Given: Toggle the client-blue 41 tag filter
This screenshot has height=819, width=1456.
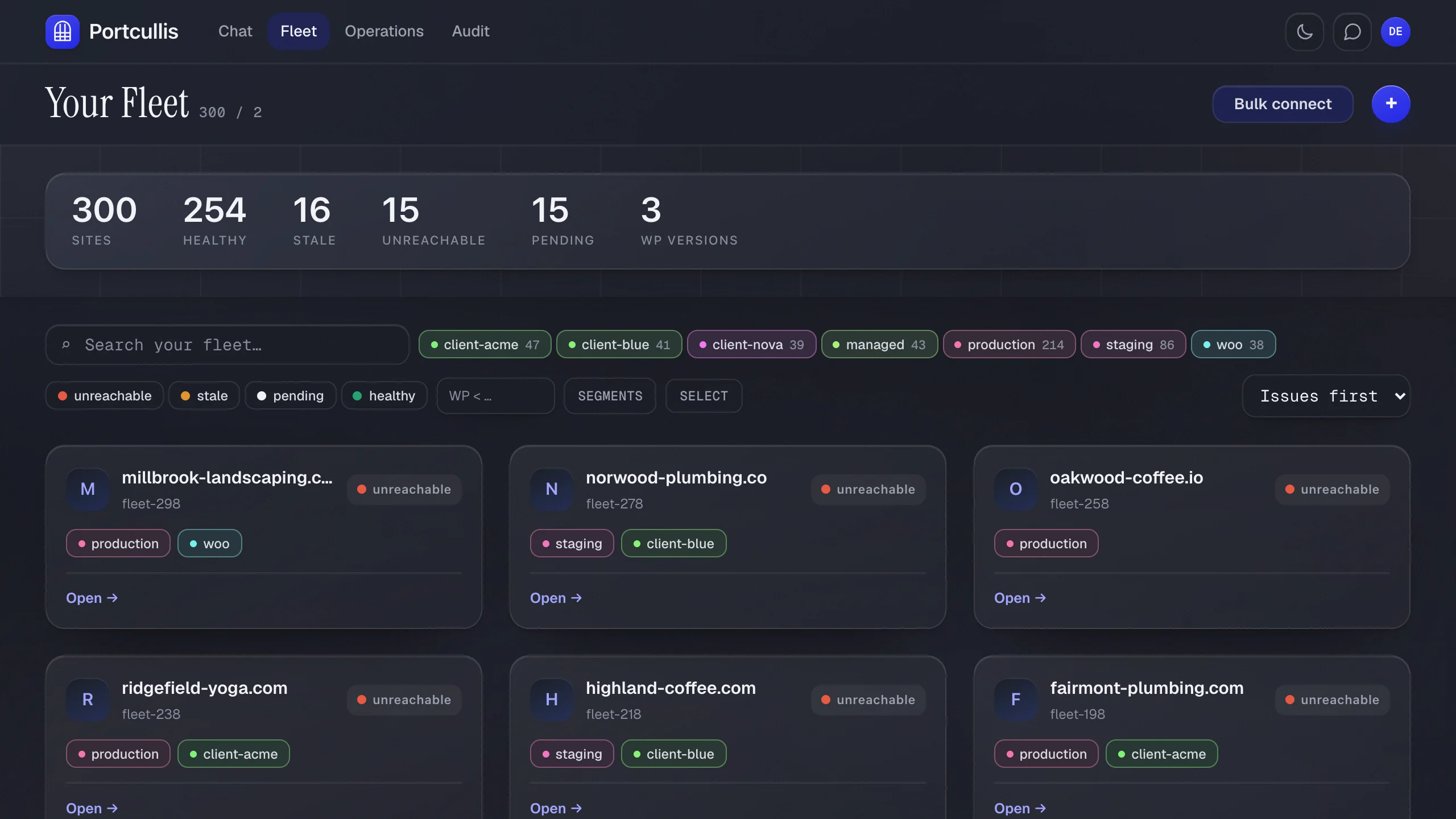Looking at the screenshot, I should [619, 345].
